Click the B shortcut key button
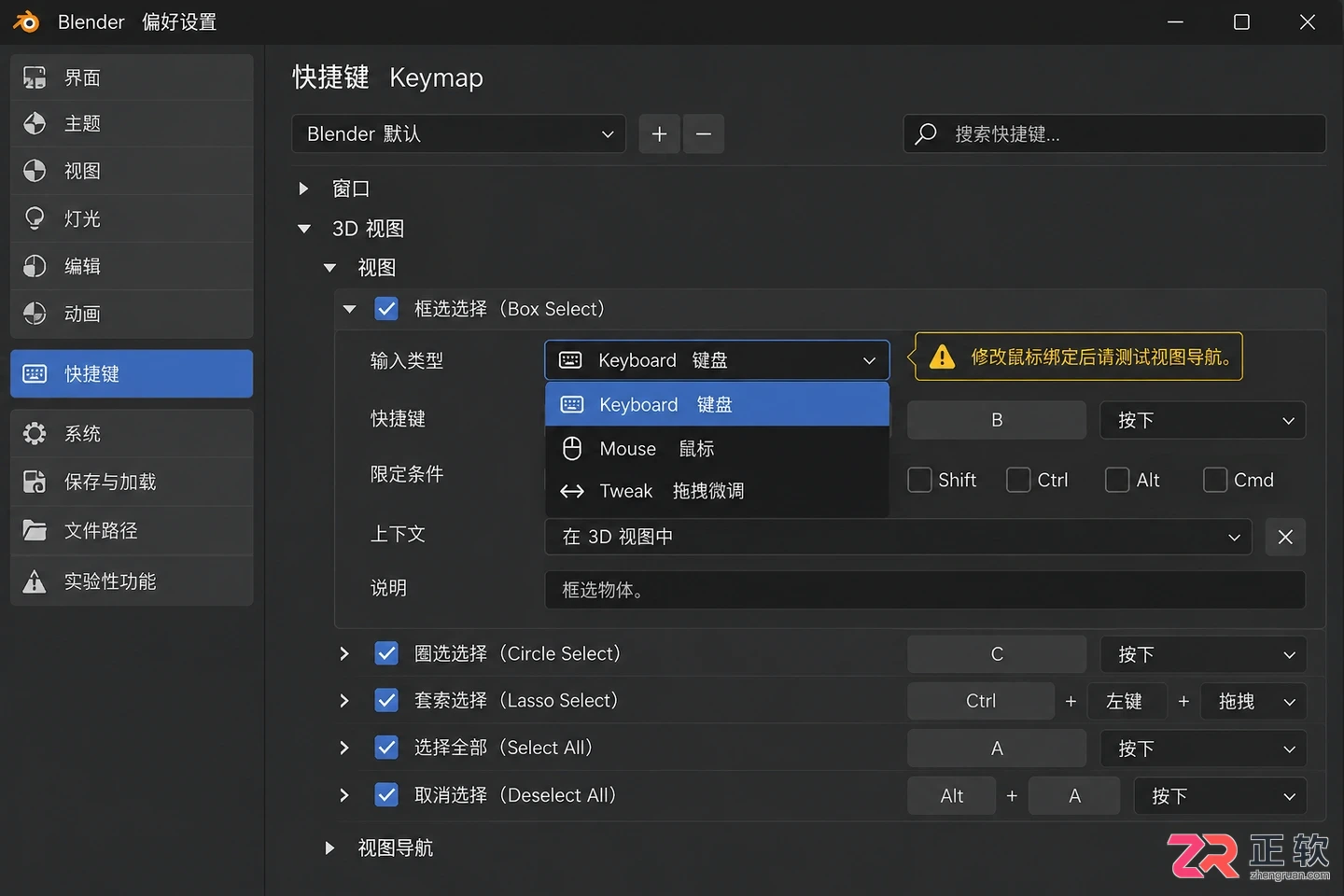The image size is (1344, 896). [997, 420]
